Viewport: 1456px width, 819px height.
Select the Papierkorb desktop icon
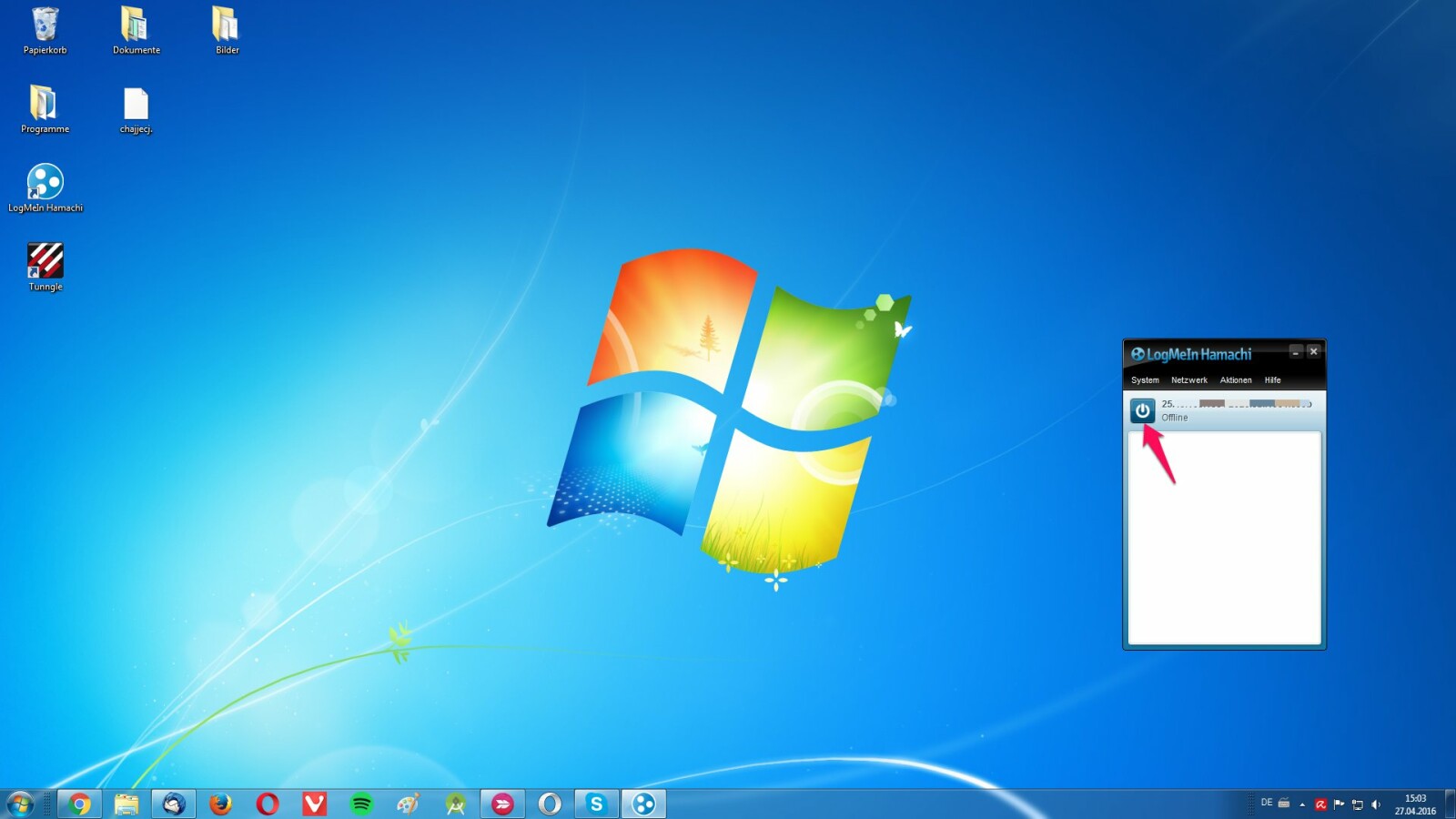tap(45, 31)
